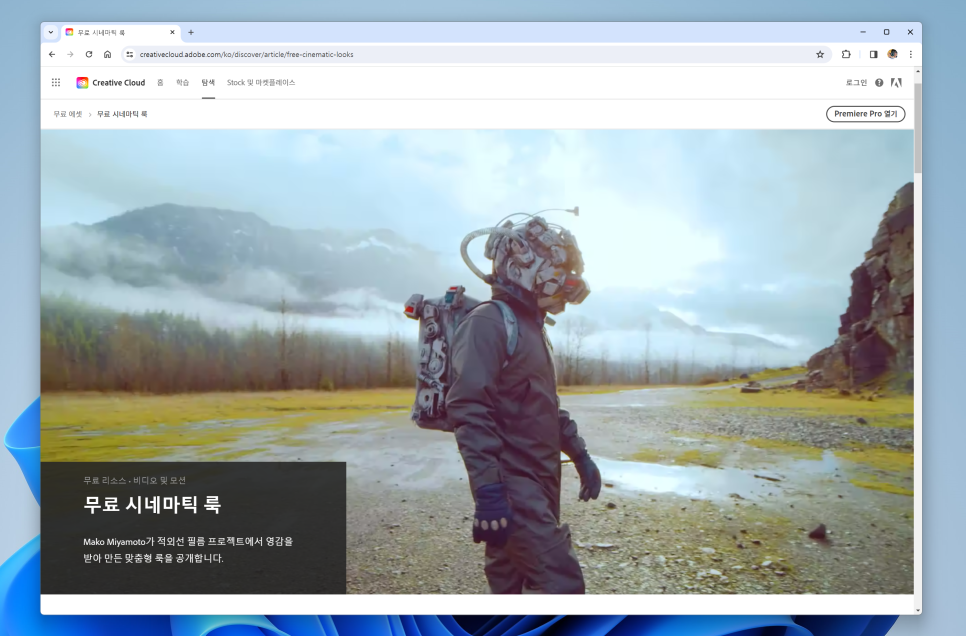Image resolution: width=966 pixels, height=636 pixels.
Task: Open the browser home page
Action: (107, 54)
